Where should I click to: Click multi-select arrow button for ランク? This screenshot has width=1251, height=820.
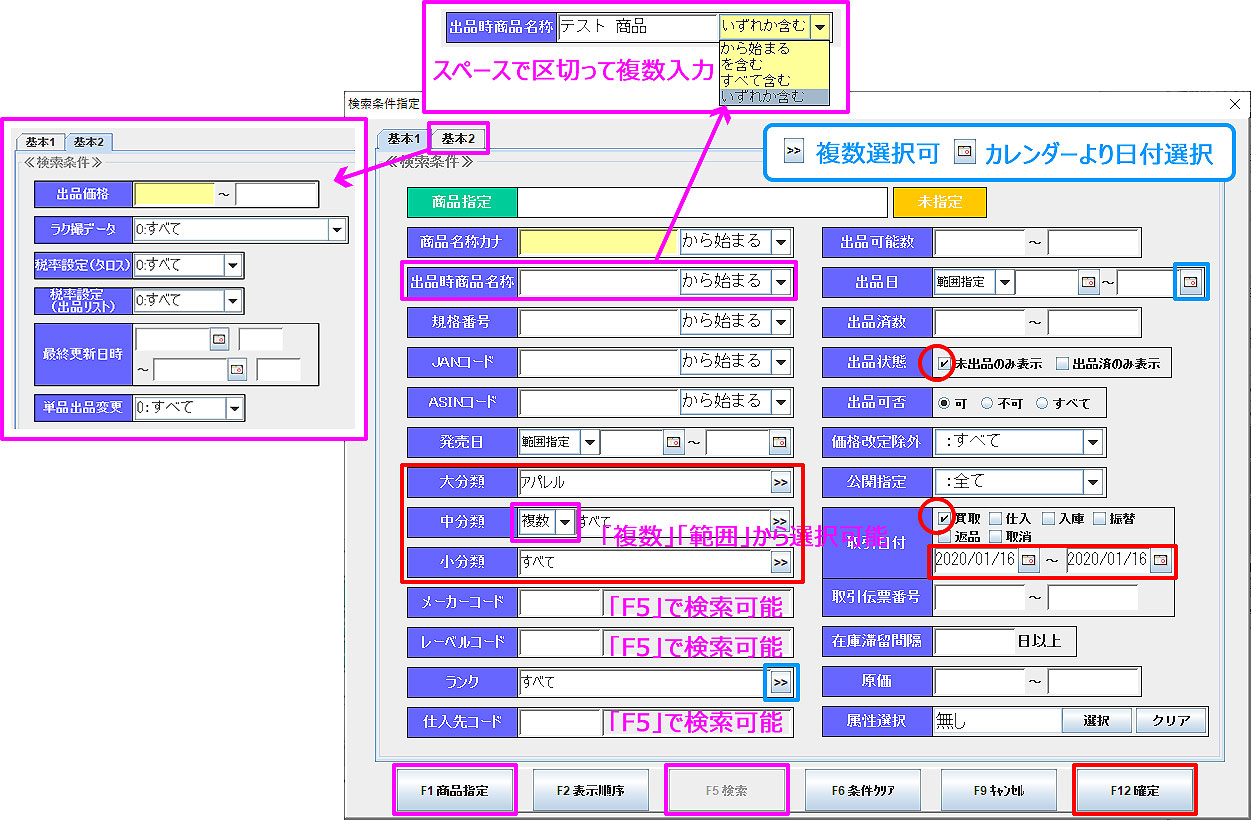click(x=781, y=682)
